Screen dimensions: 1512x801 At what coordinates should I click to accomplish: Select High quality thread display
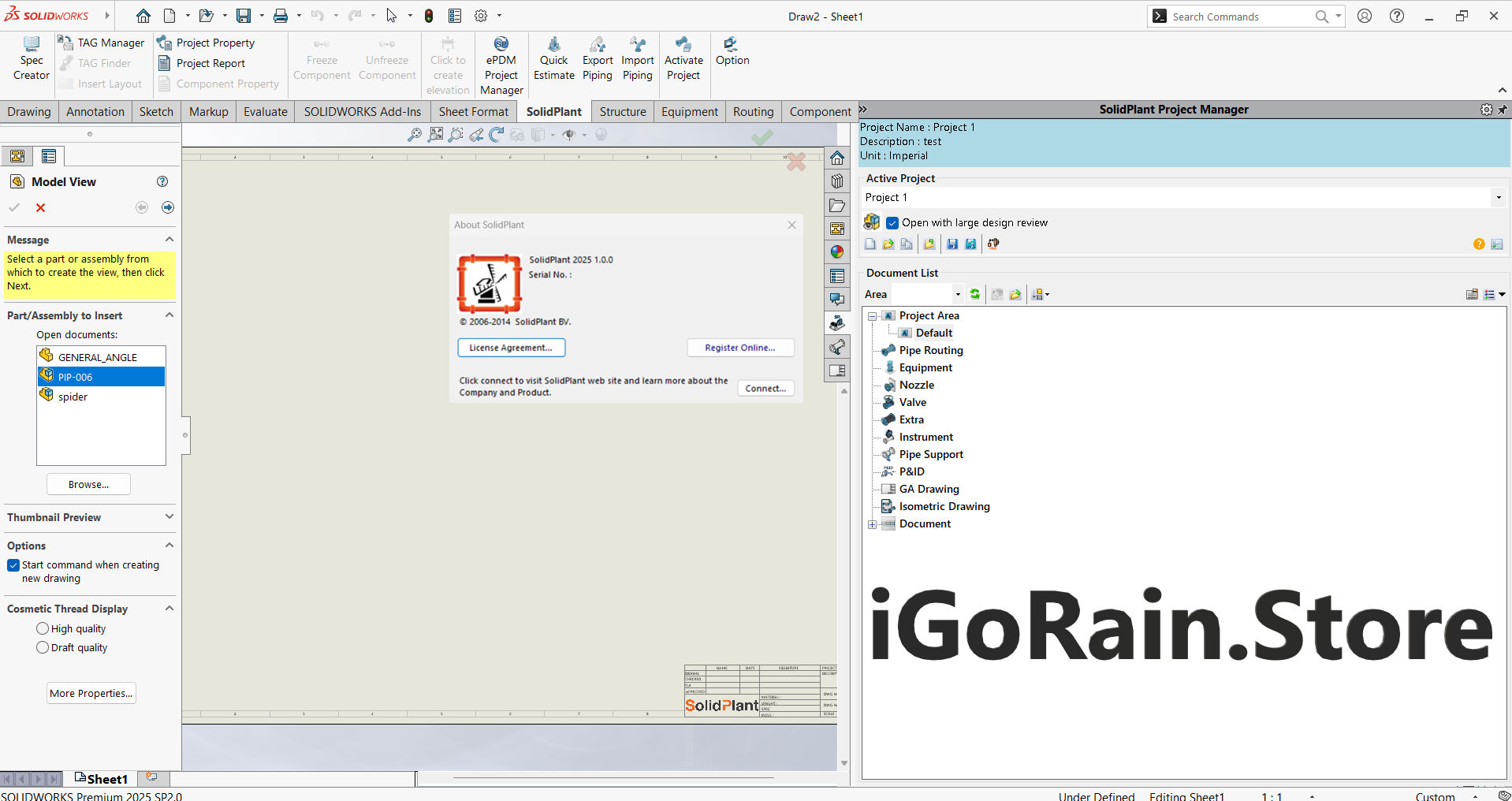pyautogui.click(x=43, y=628)
